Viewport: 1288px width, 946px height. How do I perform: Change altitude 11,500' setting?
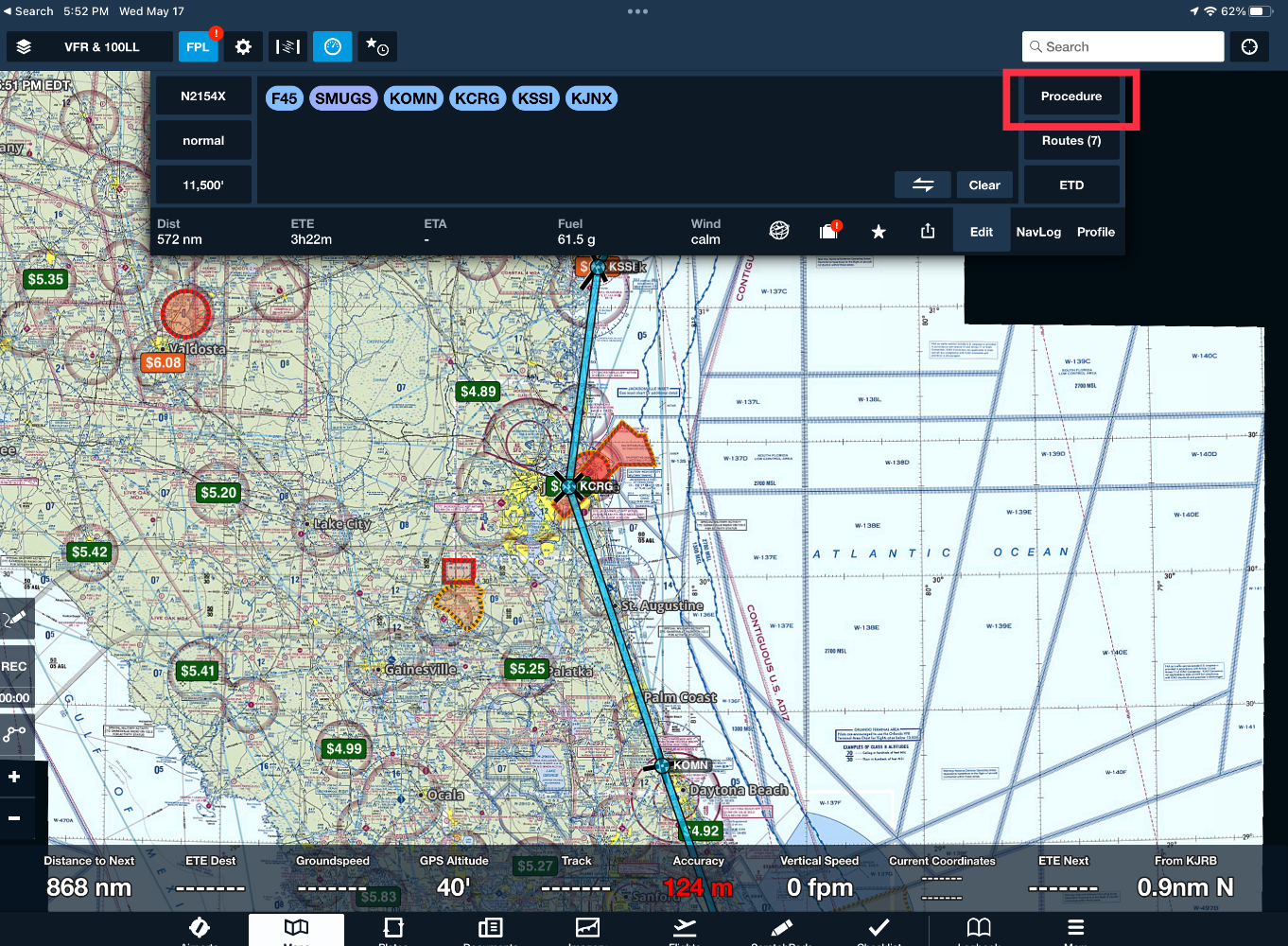click(203, 184)
